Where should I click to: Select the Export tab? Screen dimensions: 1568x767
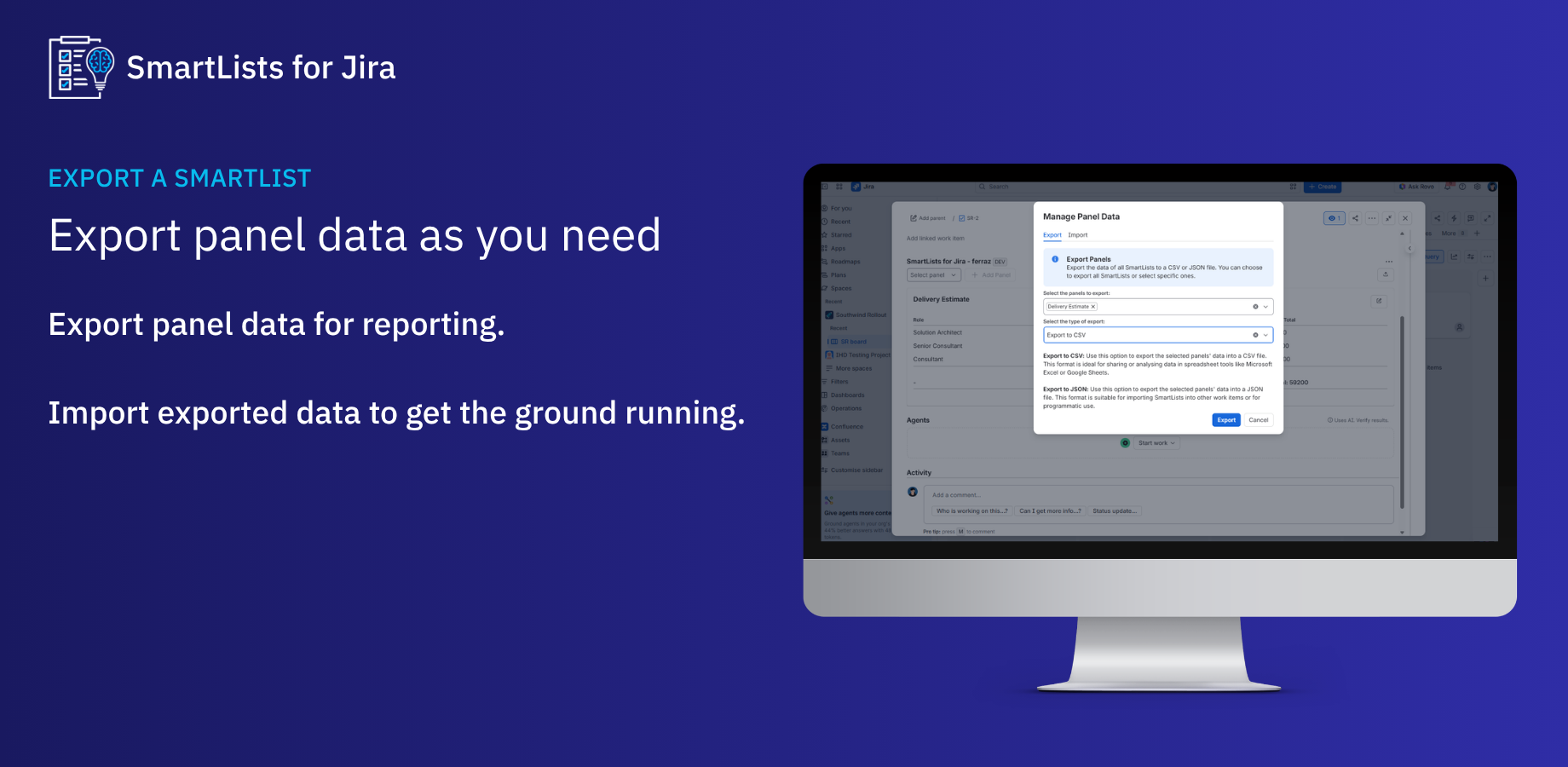[1052, 235]
